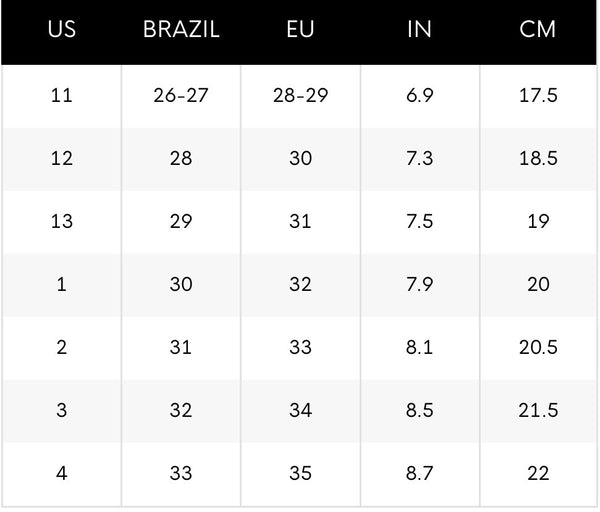This screenshot has width=600, height=512.
Task: Select US size 12 cell
Action: click(x=62, y=158)
